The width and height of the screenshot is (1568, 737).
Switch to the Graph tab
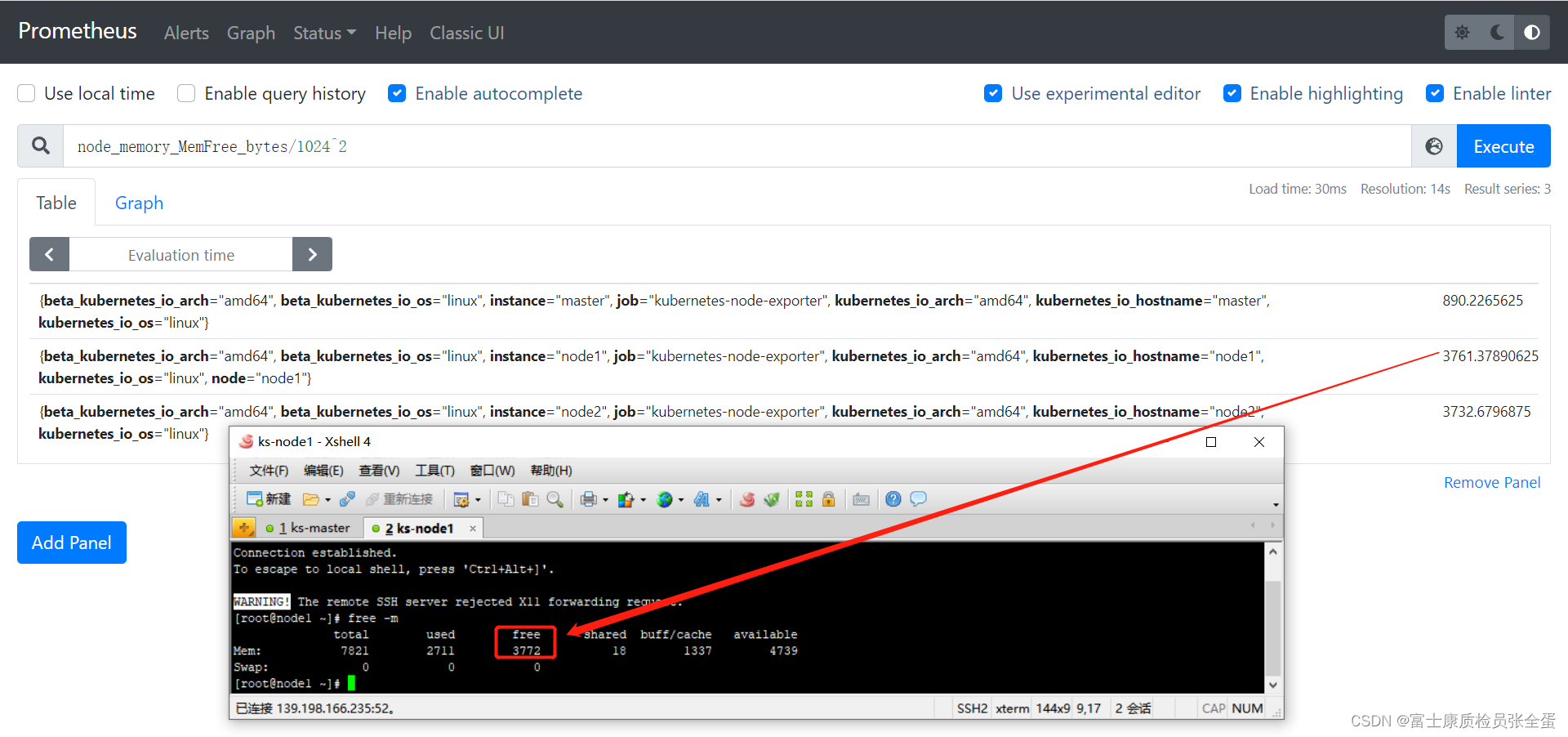(139, 203)
